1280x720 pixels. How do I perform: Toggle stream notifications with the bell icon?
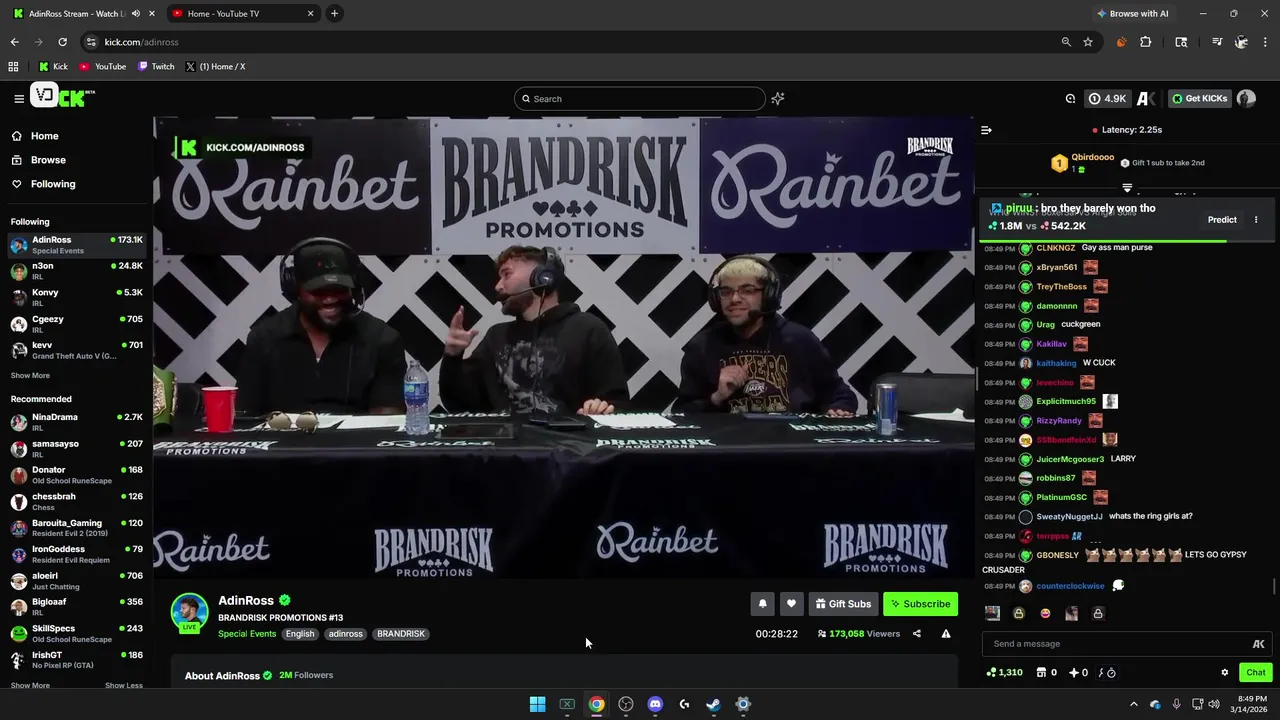point(762,604)
